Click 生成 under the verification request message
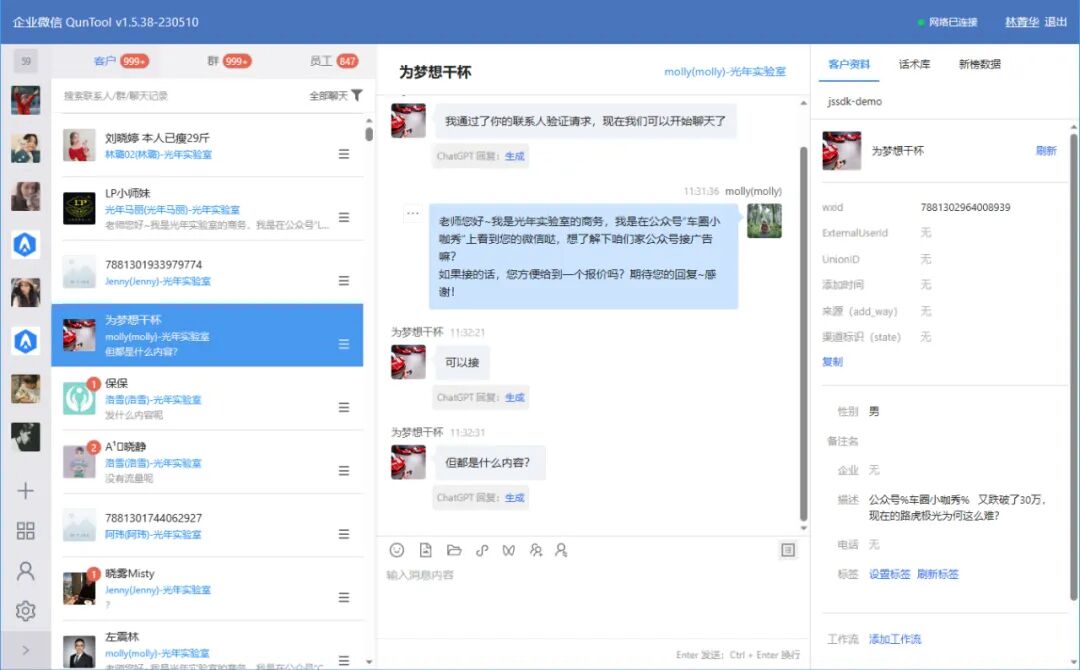This screenshot has height=670, width=1080. pyautogui.click(x=515, y=156)
